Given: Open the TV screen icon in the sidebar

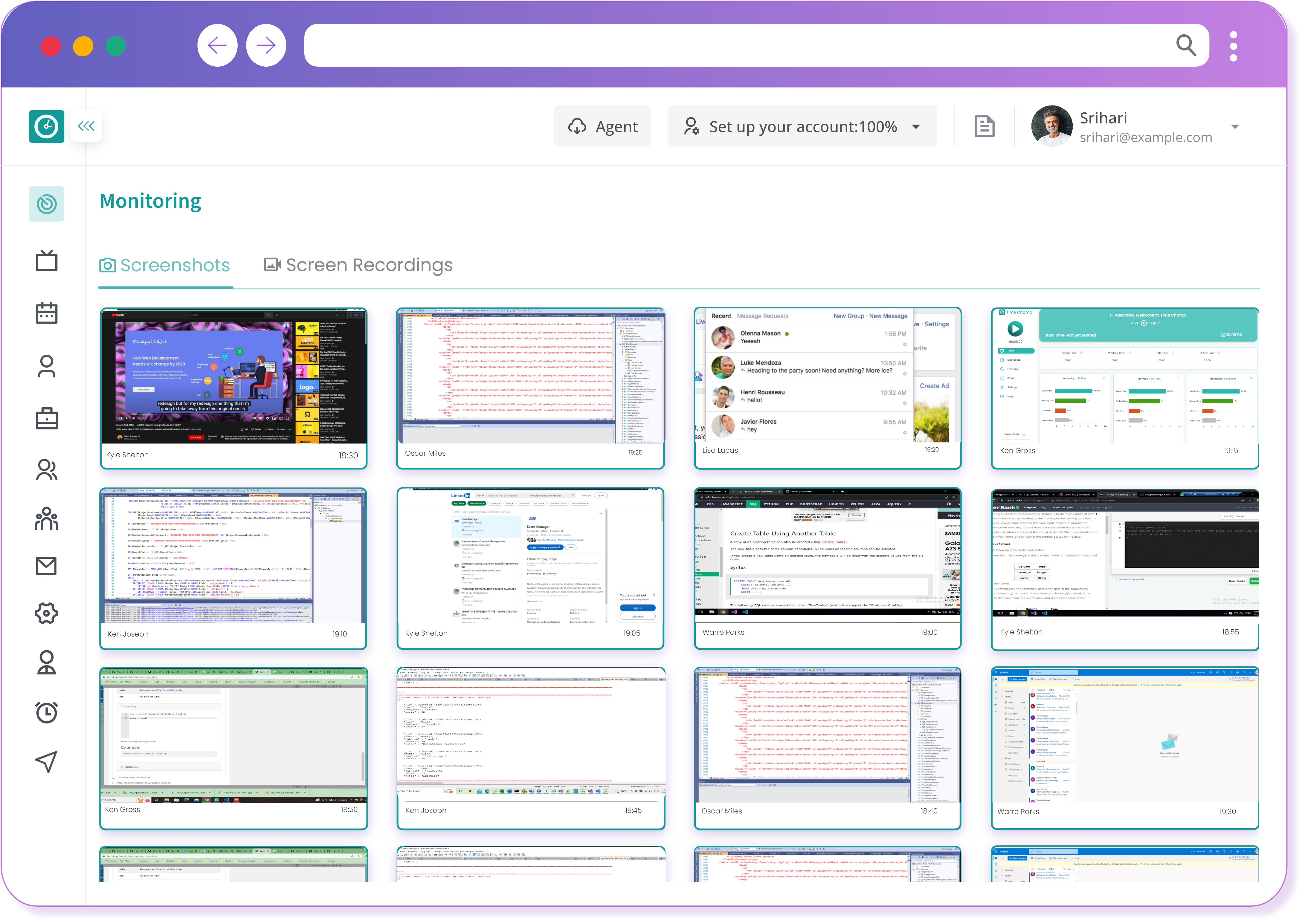Looking at the screenshot, I should [x=47, y=261].
